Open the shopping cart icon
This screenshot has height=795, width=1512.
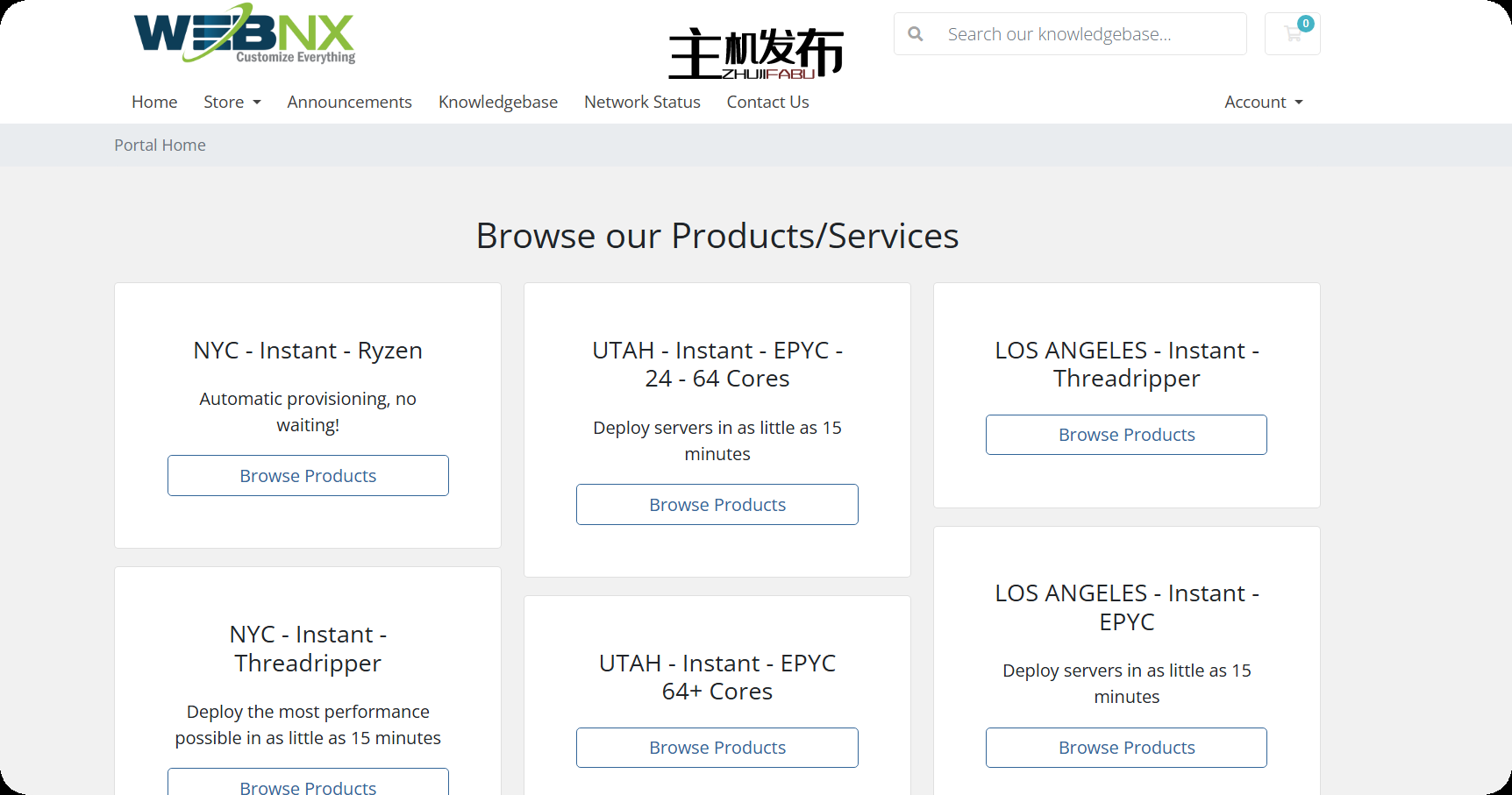(1293, 34)
